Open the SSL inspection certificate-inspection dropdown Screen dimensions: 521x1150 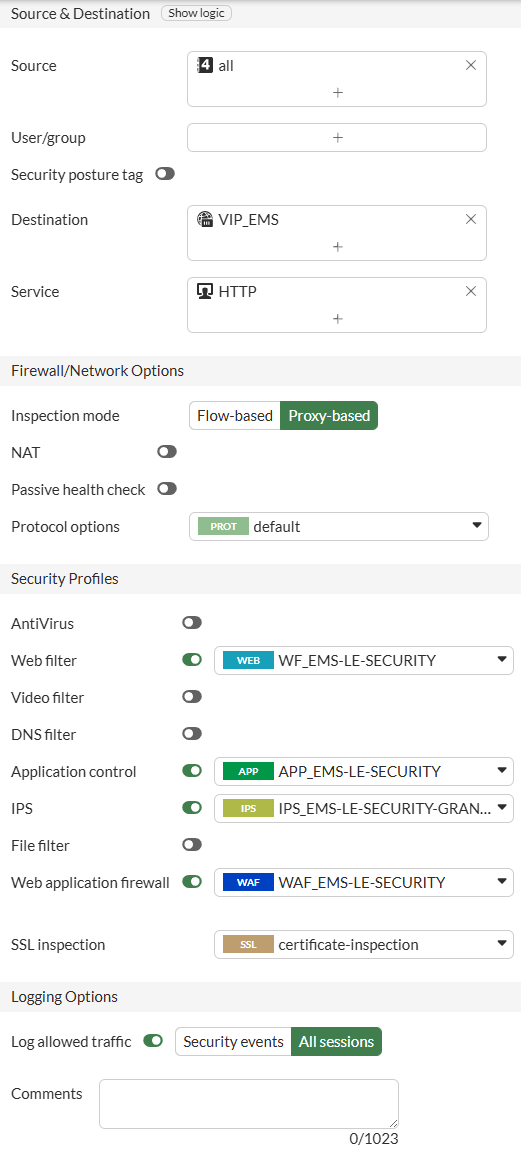point(364,945)
